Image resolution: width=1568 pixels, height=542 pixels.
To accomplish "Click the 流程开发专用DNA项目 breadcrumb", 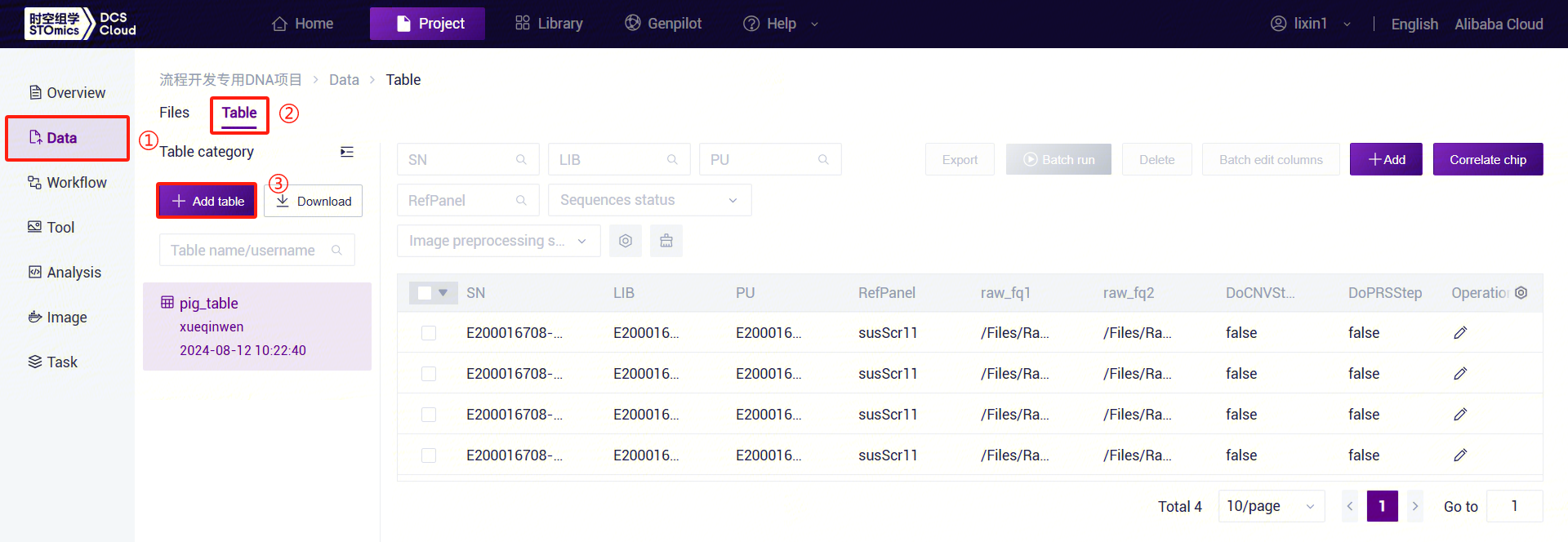I will tap(230, 79).
